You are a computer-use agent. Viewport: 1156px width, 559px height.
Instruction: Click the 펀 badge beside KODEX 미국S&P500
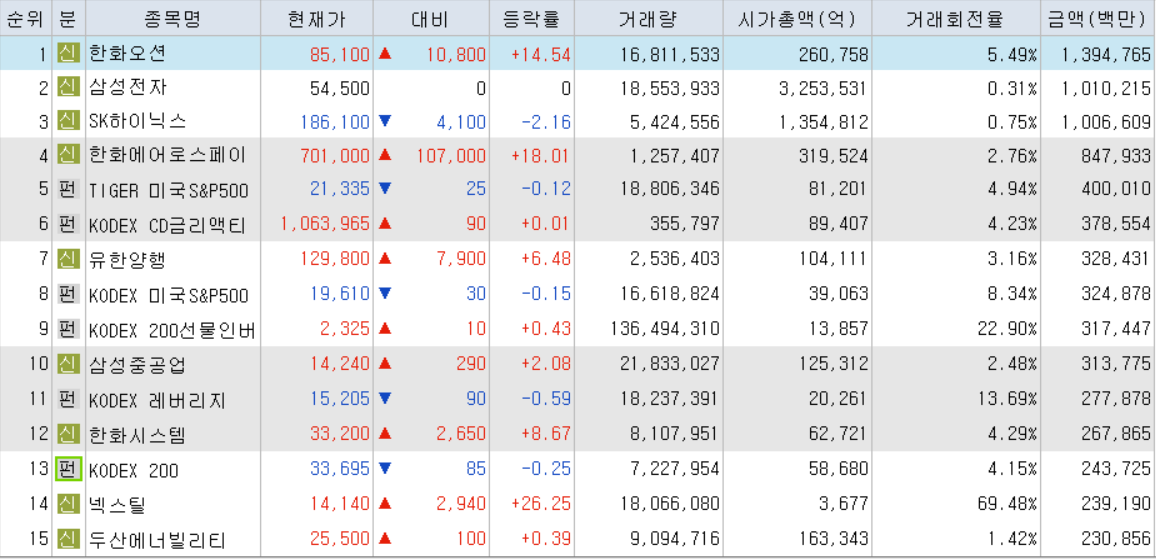pos(68,294)
